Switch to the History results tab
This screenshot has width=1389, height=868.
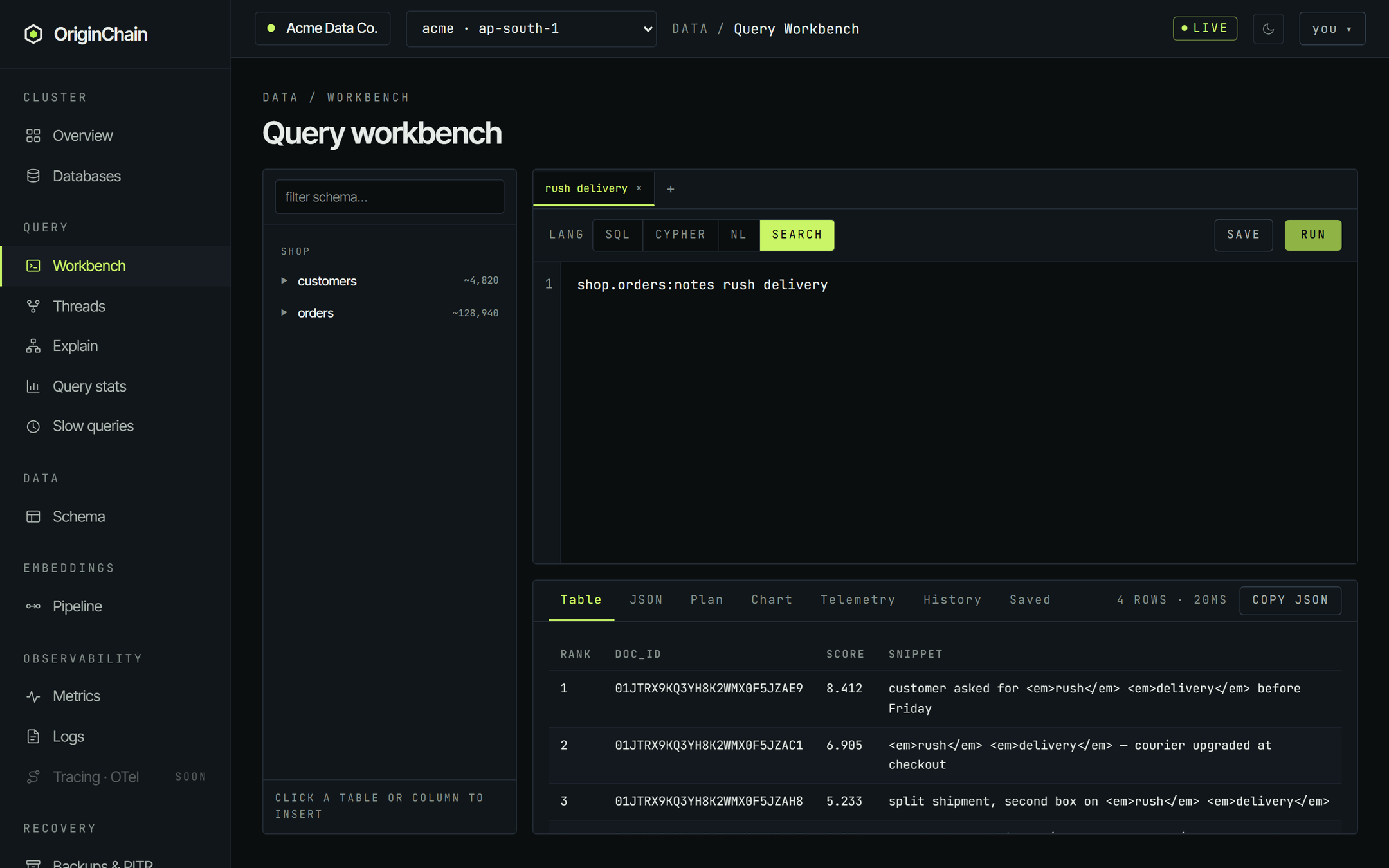click(x=952, y=600)
